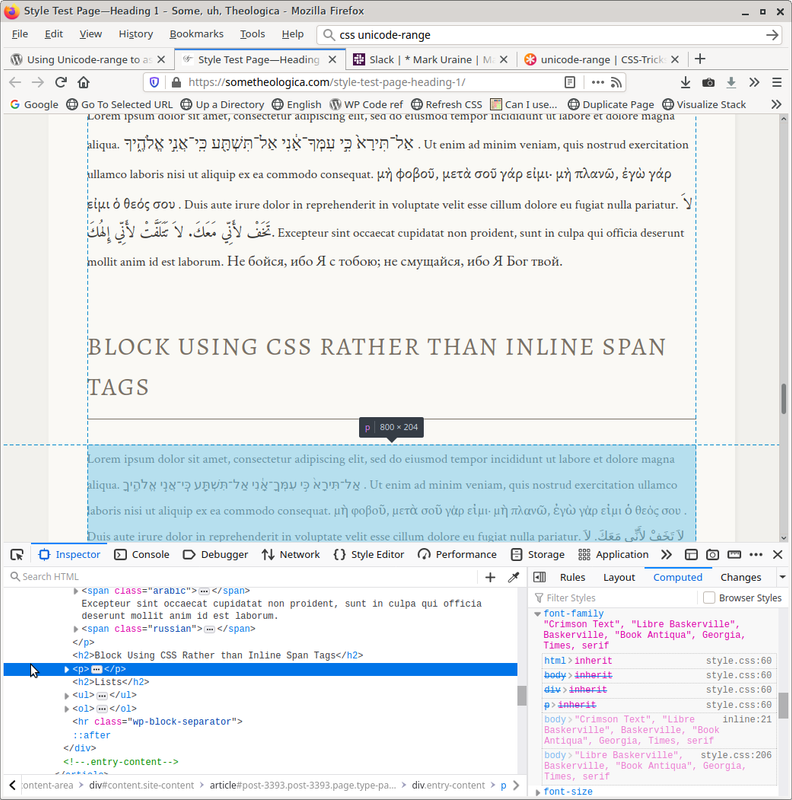Open the Bookmarks menu
The height and width of the screenshot is (800, 792).
pyautogui.click(x=196, y=34)
